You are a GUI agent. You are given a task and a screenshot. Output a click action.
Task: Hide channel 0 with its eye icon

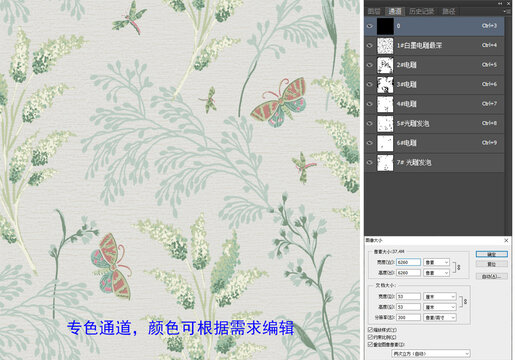point(370,26)
